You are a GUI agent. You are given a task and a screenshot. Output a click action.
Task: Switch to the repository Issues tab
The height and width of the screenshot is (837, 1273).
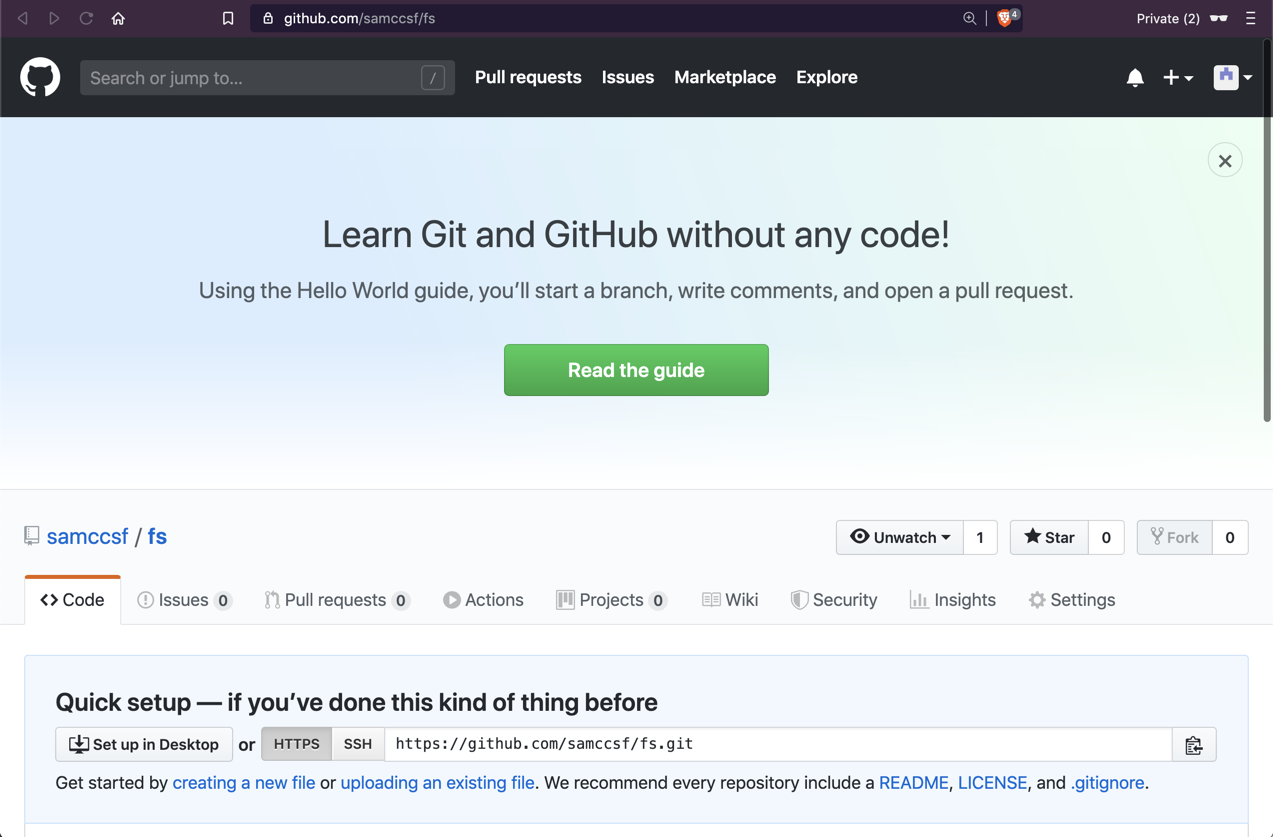[x=184, y=600]
